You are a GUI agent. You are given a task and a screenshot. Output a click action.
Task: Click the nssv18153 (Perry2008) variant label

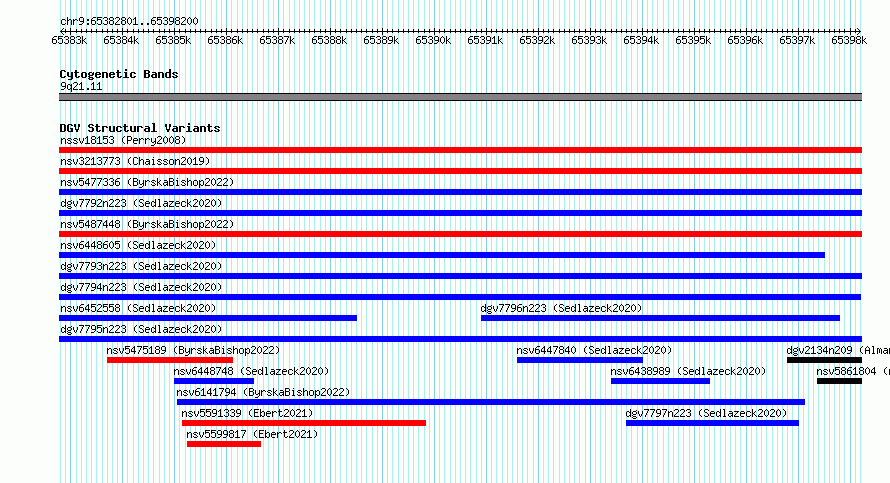(123, 140)
